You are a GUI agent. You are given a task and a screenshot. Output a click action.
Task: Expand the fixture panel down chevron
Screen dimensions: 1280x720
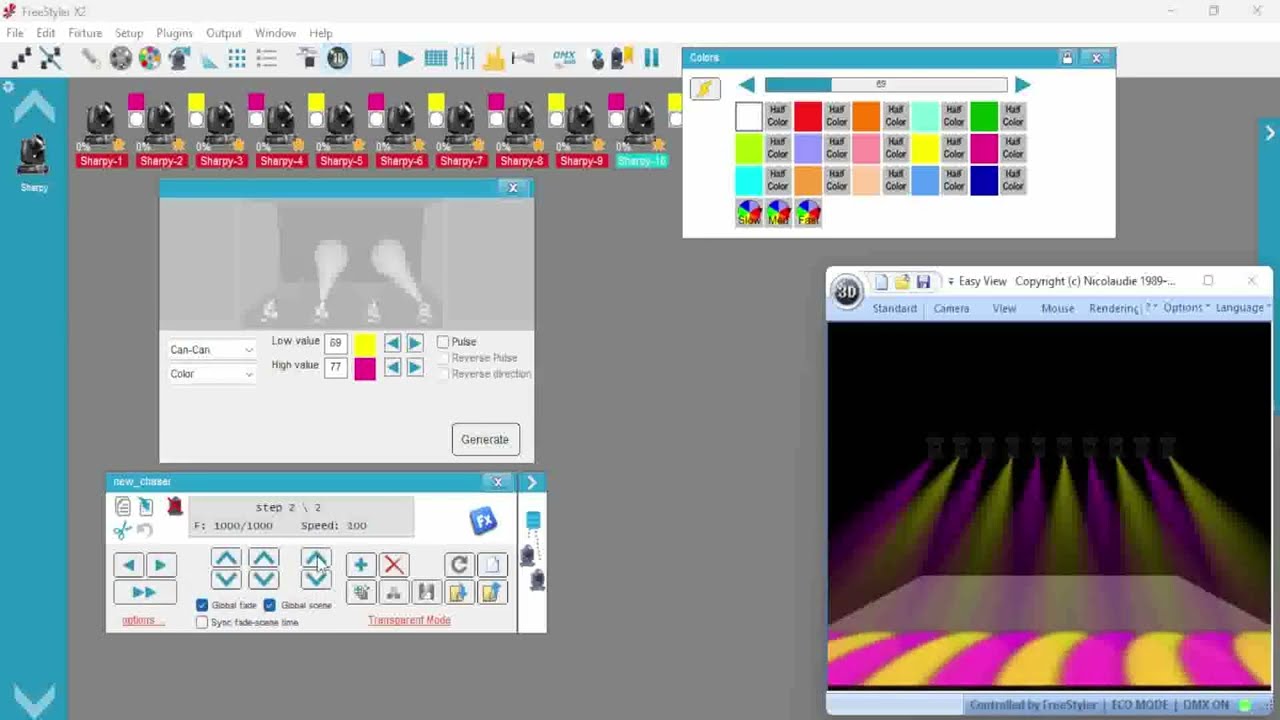[34, 700]
